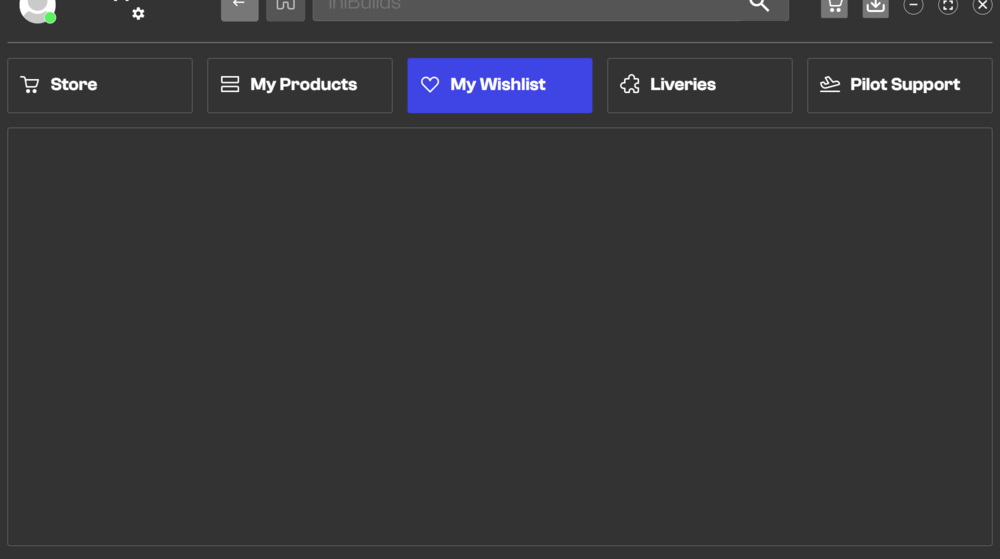
Task: Click the heart icon on My Wishlist
Action: click(430, 85)
